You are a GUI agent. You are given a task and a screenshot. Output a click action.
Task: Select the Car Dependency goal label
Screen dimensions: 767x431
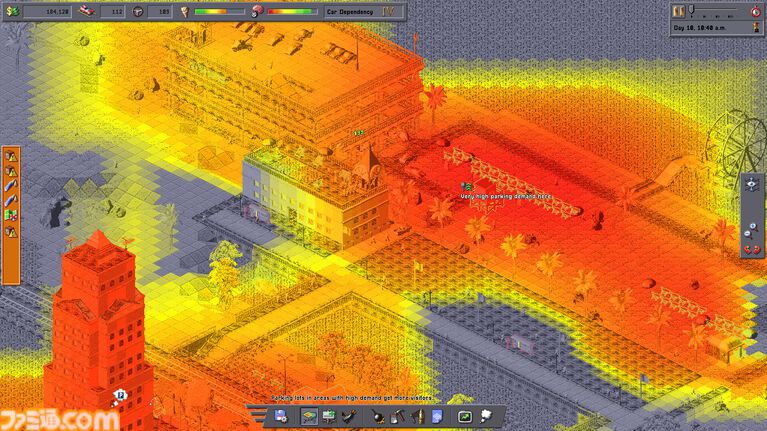point(350,12)
